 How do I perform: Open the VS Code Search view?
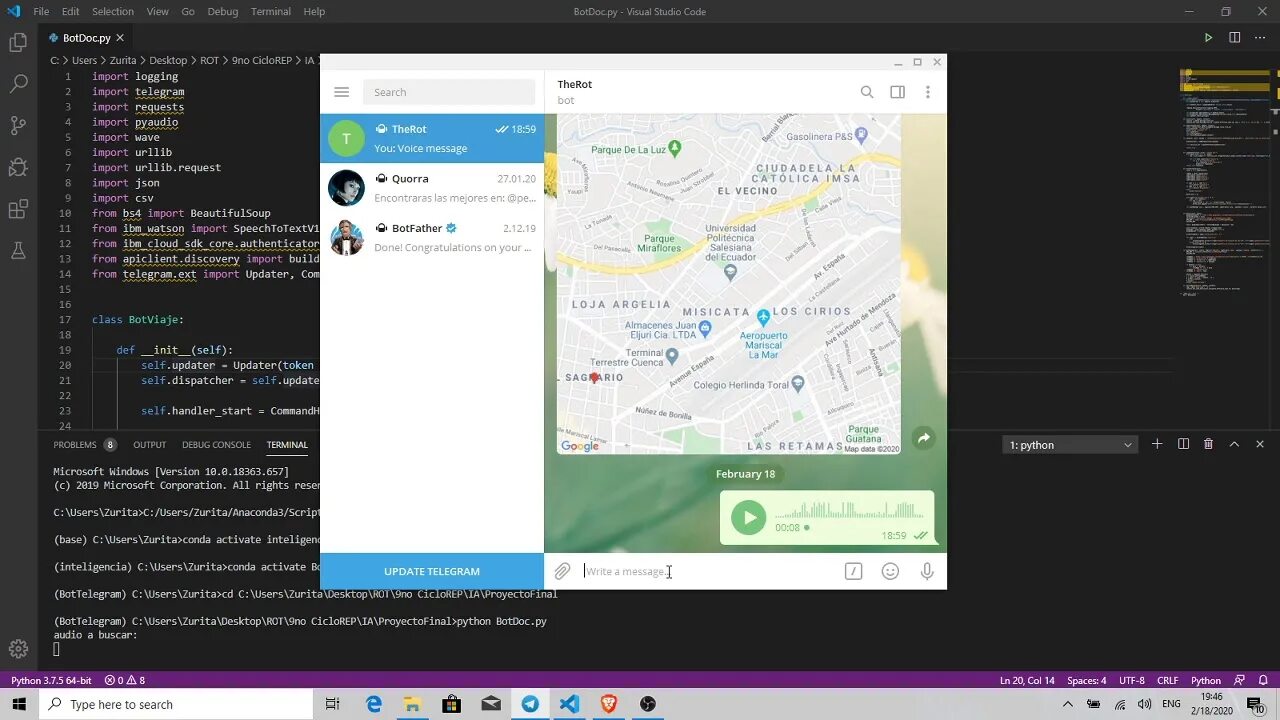click(x=18, y=84)
